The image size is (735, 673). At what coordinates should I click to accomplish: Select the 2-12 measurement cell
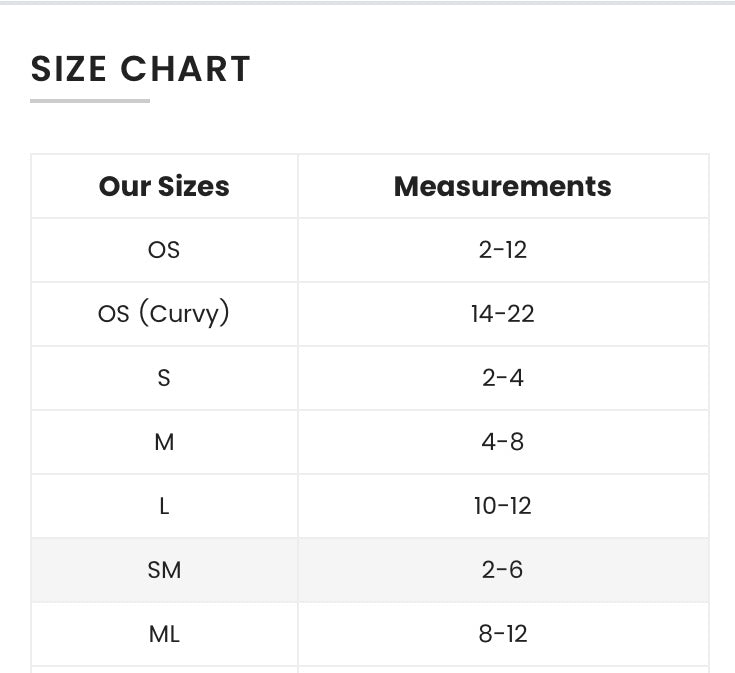(502, 250)
